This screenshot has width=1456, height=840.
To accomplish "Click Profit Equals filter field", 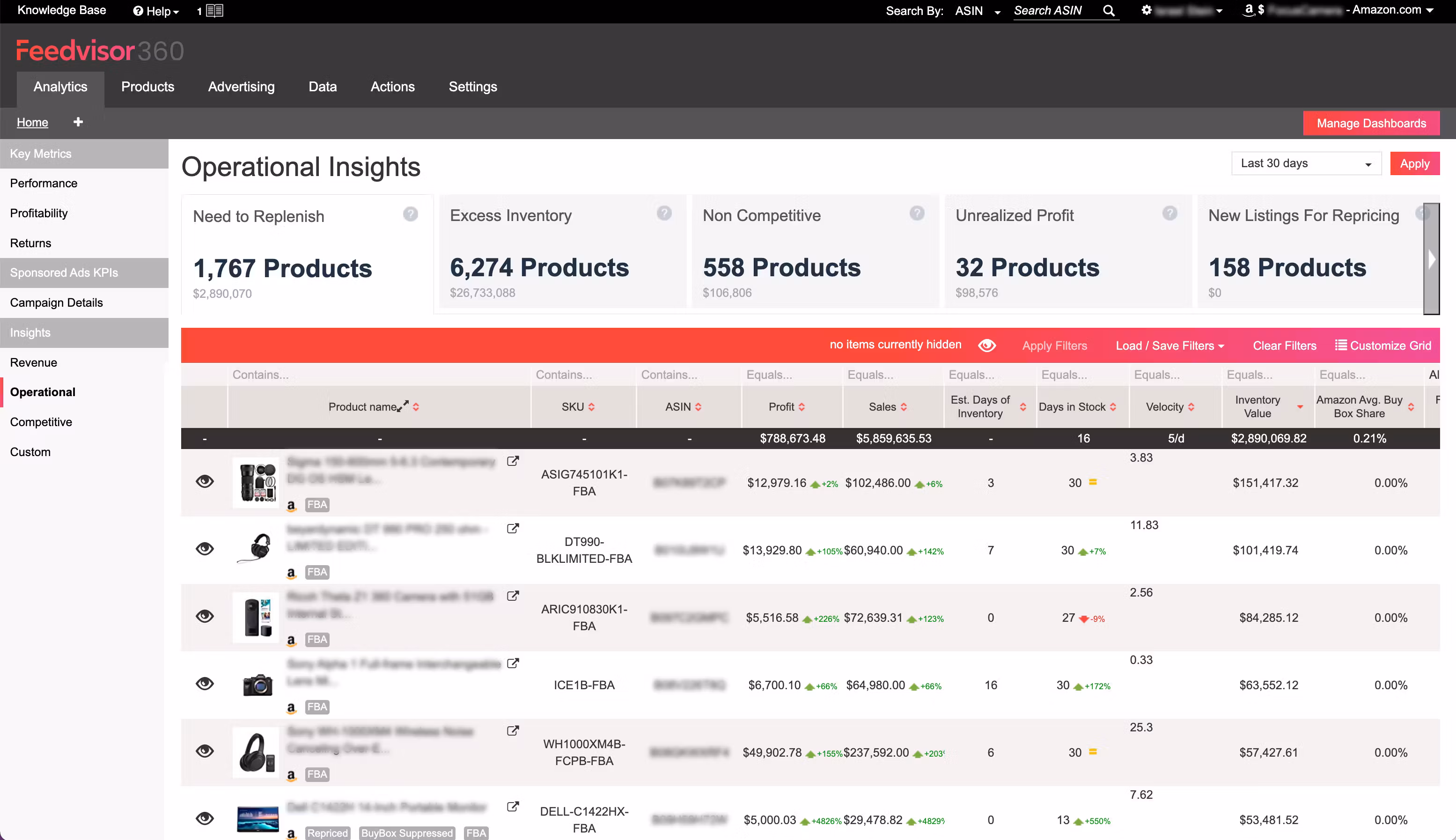I will coord(792,375).
